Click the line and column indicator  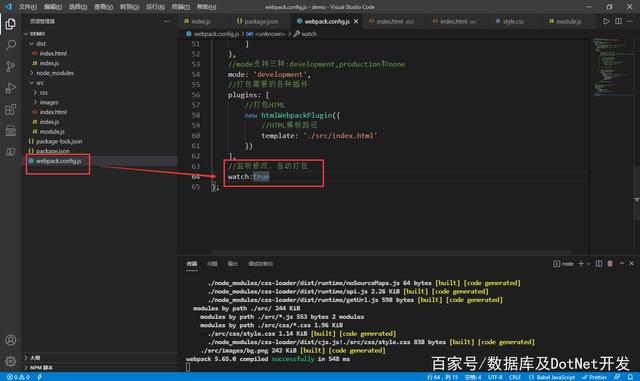pyautogui.click(x=442, y=377)
